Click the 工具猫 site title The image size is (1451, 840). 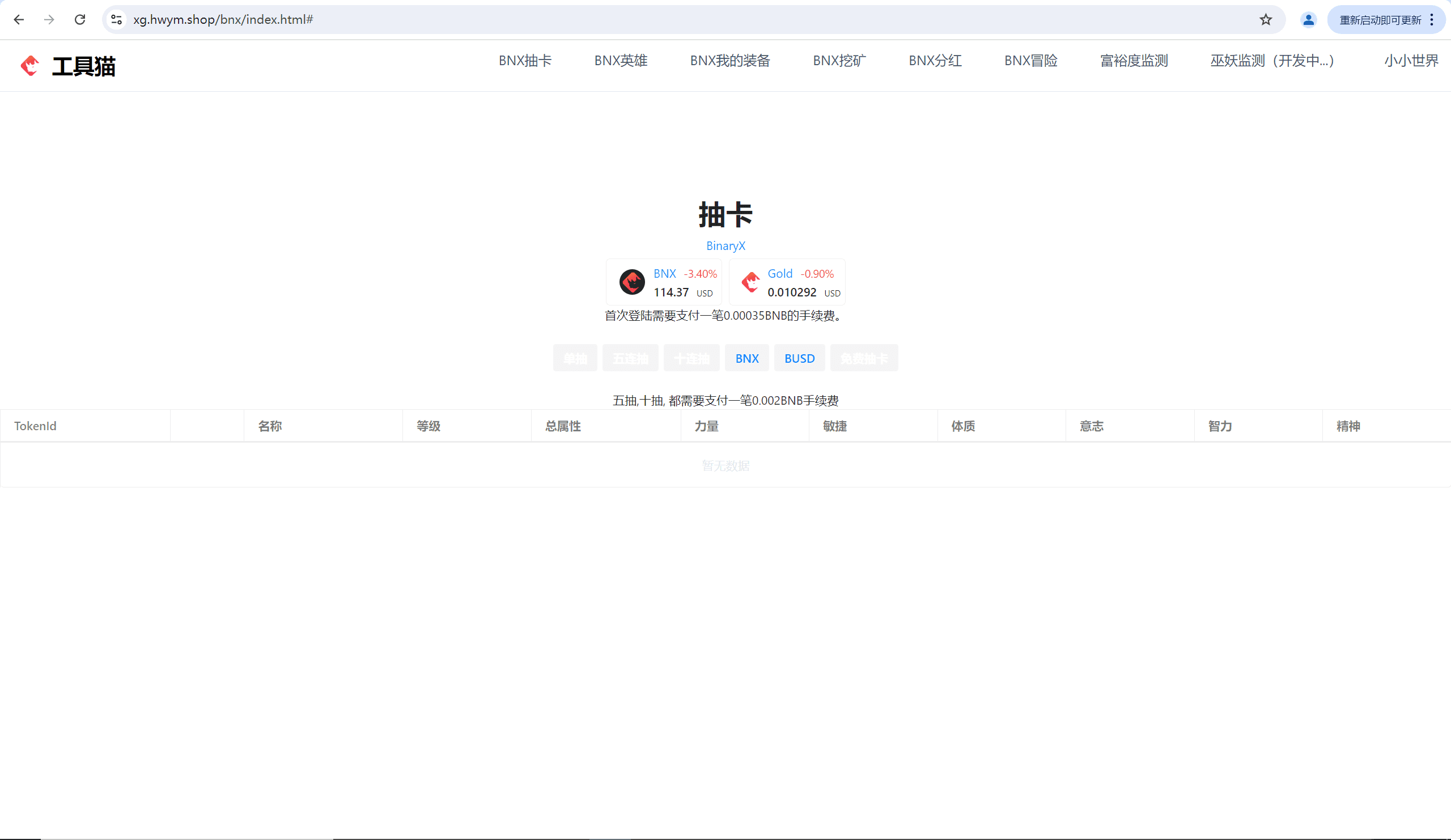(x=84, y=66)
